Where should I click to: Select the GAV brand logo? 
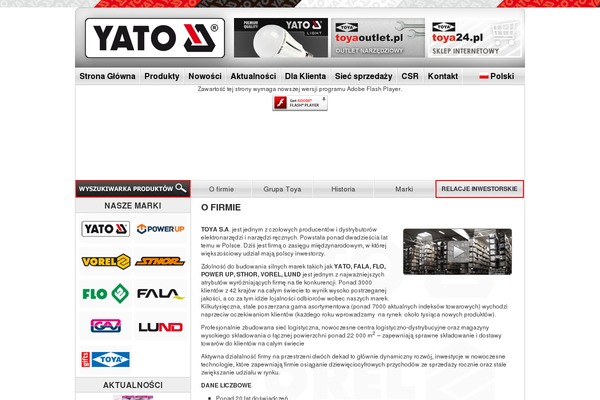106,326
